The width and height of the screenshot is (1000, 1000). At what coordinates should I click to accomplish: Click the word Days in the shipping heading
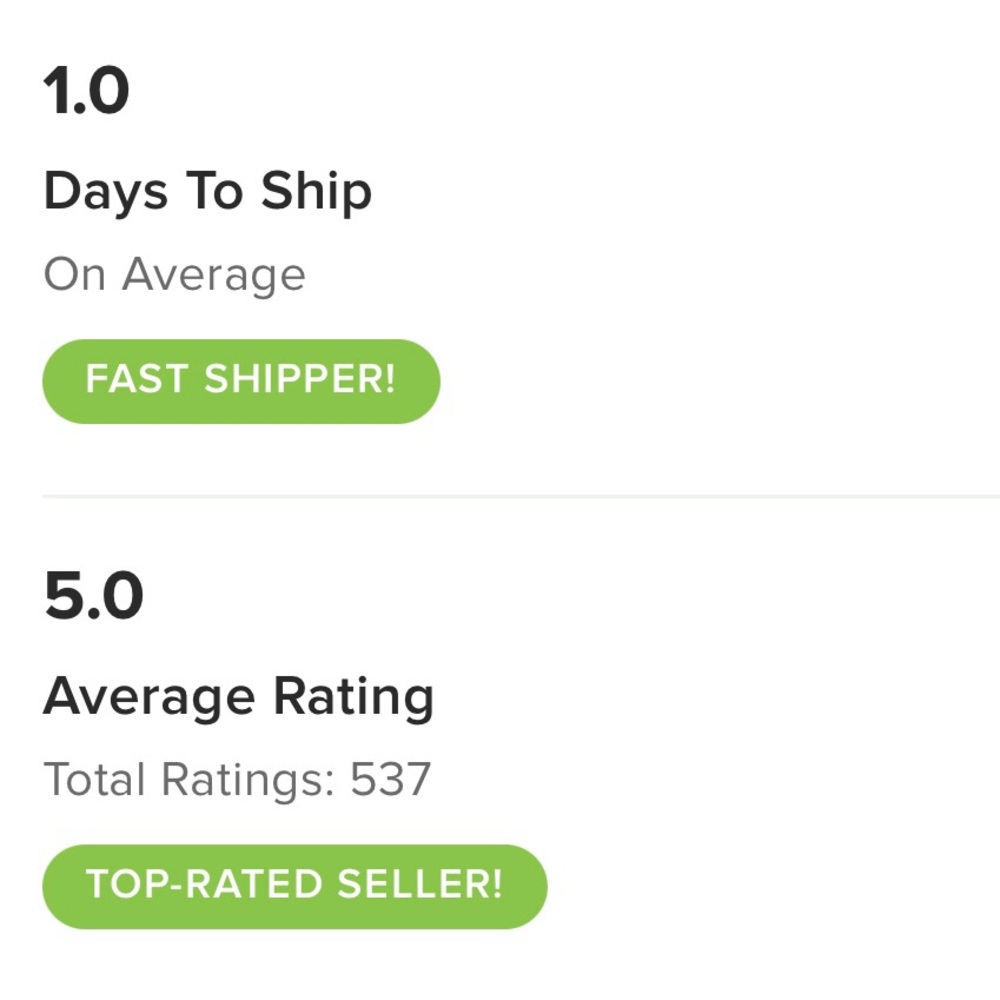pyautogui.click(x=106, y=193)
